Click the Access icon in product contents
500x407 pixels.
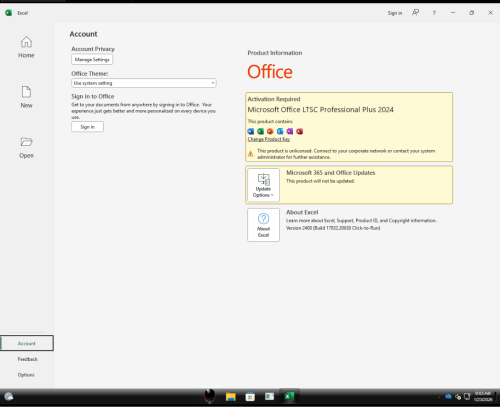tap(300, 131)
